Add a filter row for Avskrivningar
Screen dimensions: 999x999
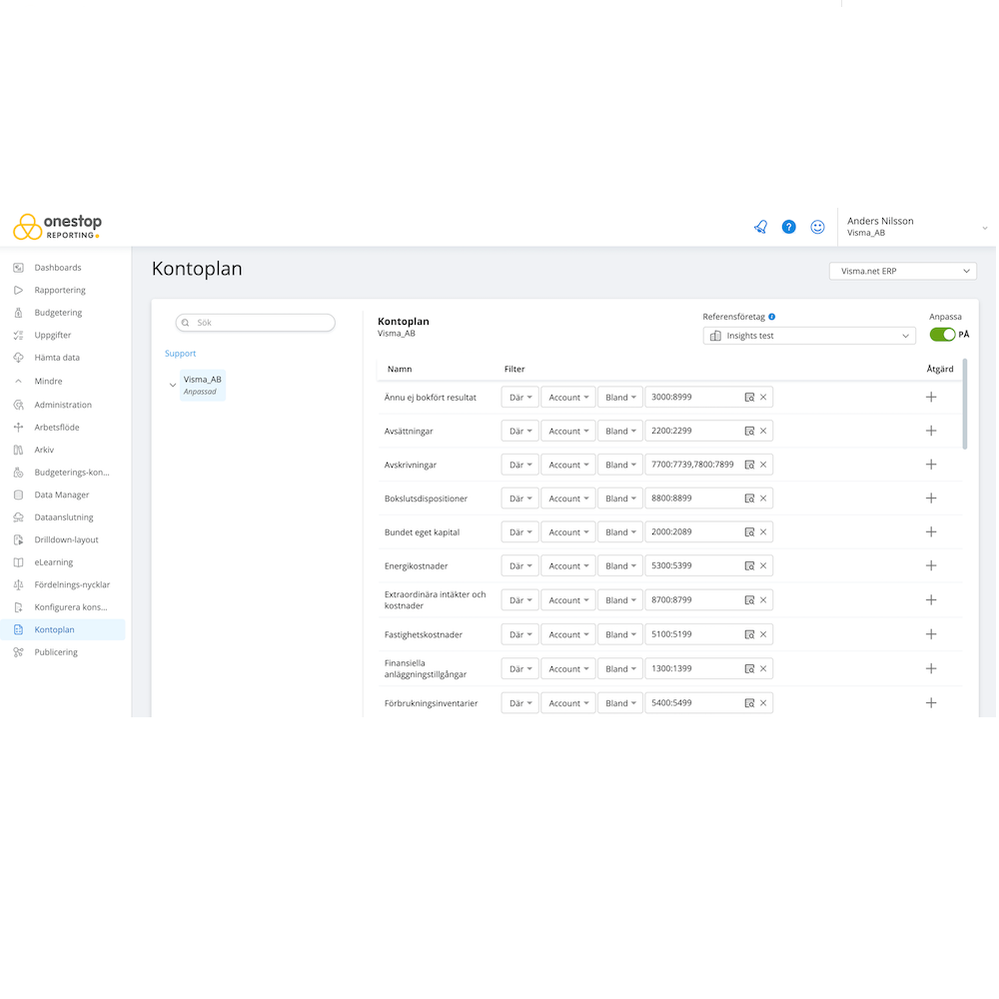pyautogui.click(x=931, y=464)
